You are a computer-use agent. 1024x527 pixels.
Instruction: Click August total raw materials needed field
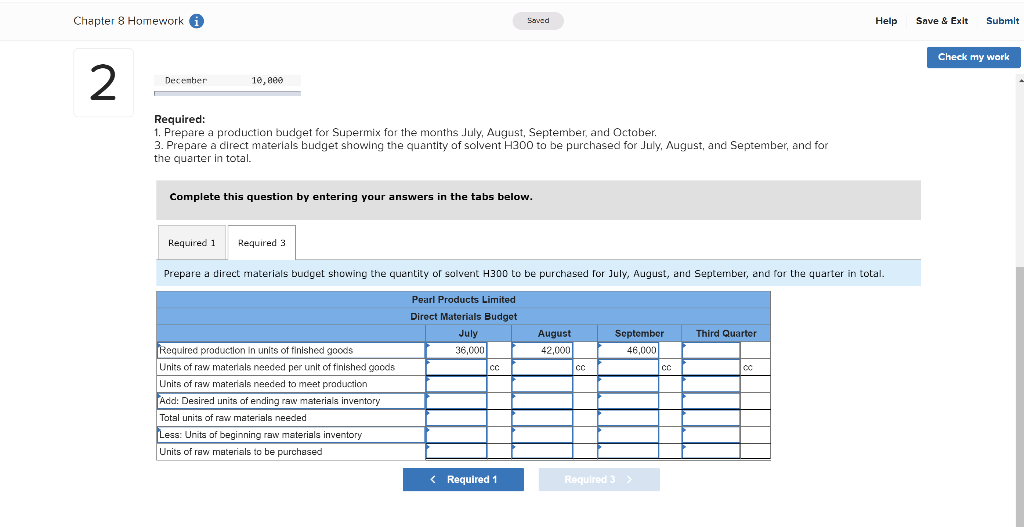coord(543,418)
